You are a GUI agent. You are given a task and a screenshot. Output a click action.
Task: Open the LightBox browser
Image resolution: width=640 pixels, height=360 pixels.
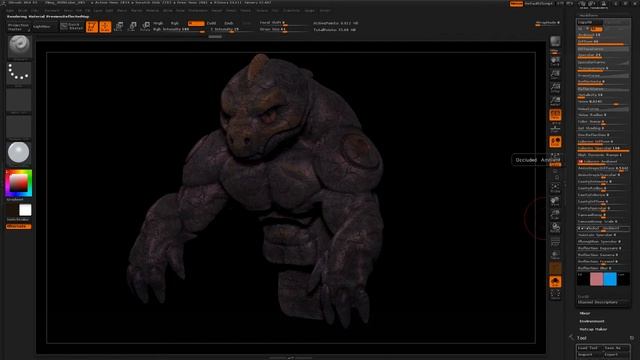tap(42, 27)
